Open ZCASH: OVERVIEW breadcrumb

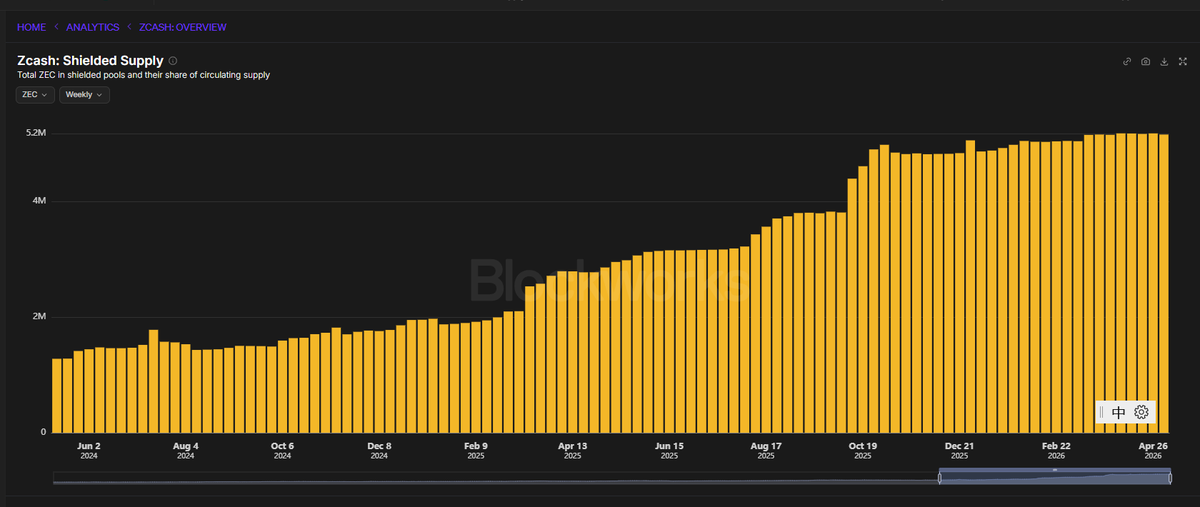(x=183, y=27)
